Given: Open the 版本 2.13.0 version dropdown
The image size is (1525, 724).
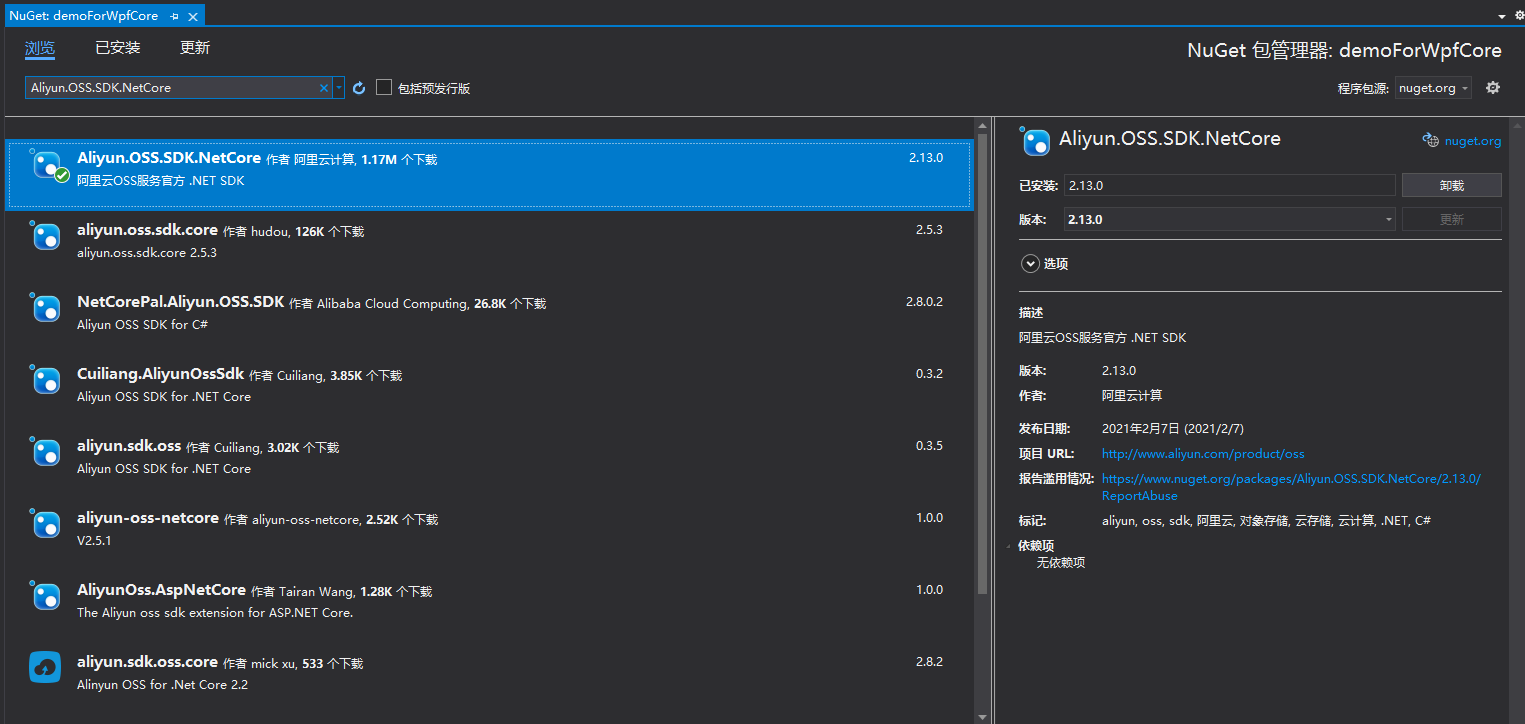Looking at the screenshot, I should (1229, 219).
